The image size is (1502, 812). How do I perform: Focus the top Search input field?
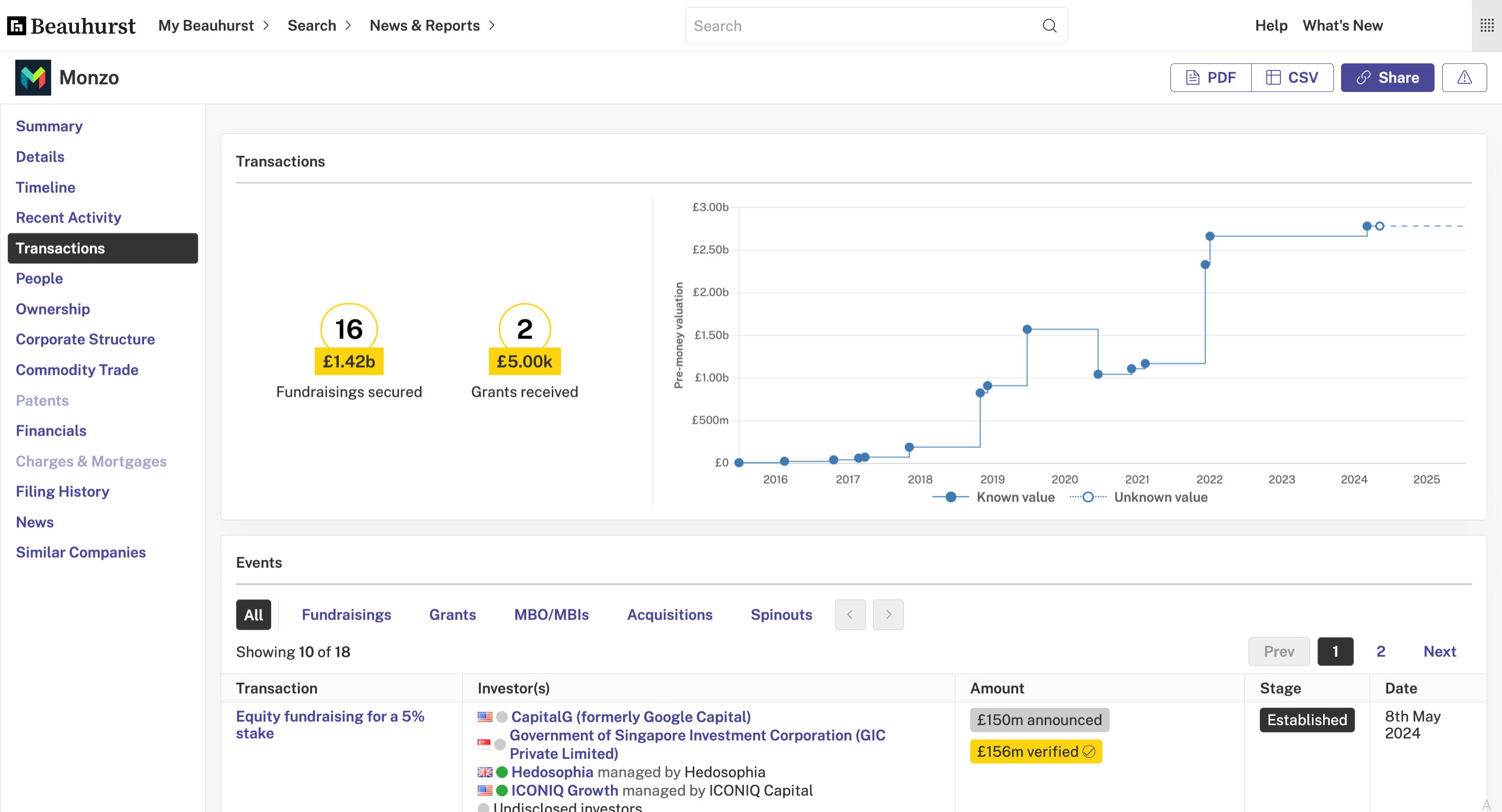point(863,26)
